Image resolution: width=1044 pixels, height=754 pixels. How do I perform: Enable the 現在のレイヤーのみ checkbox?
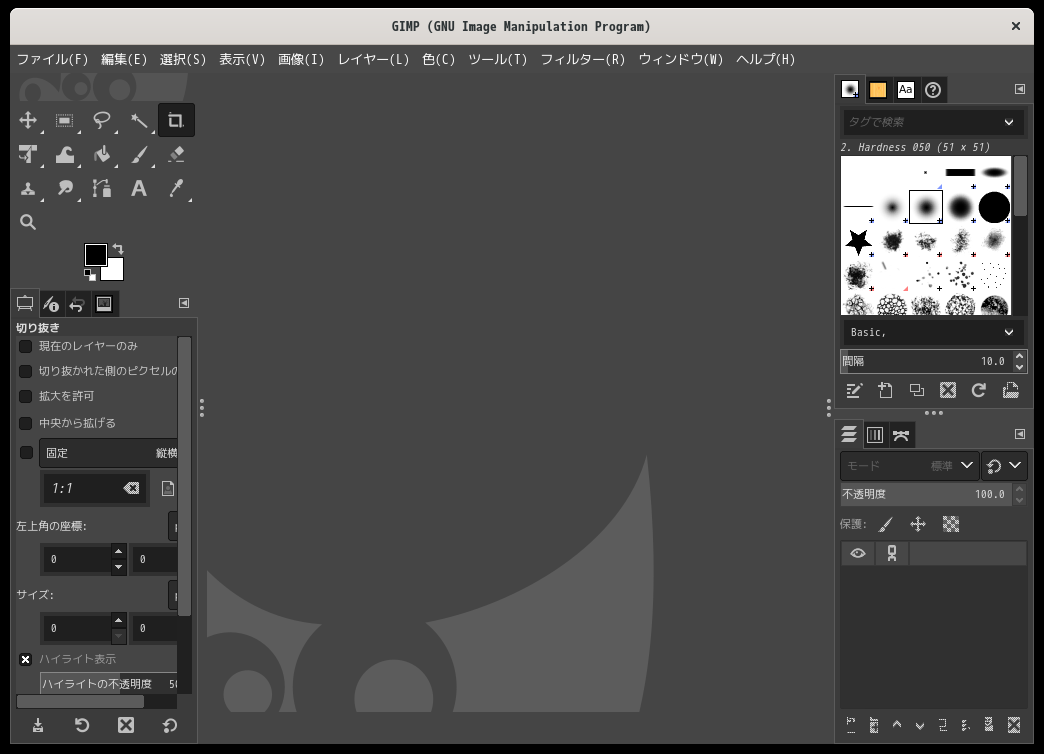pyautogui.click(x=26, y=346)
